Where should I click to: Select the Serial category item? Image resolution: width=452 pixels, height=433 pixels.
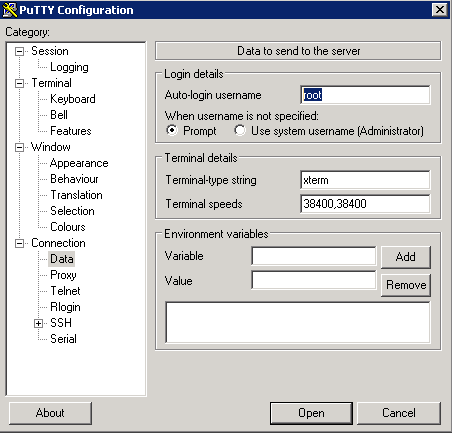pos(63,339)
